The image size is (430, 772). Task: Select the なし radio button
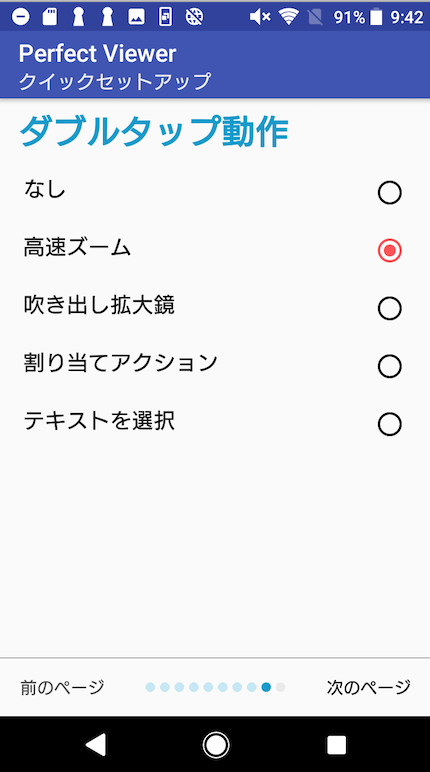389,193
